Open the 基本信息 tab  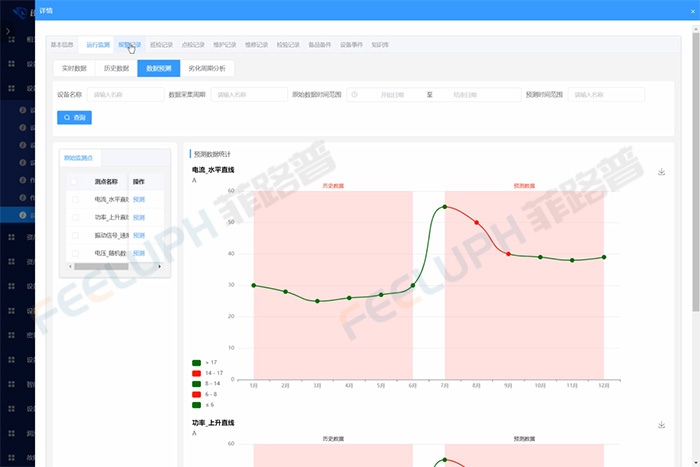[x=62, y=45]
